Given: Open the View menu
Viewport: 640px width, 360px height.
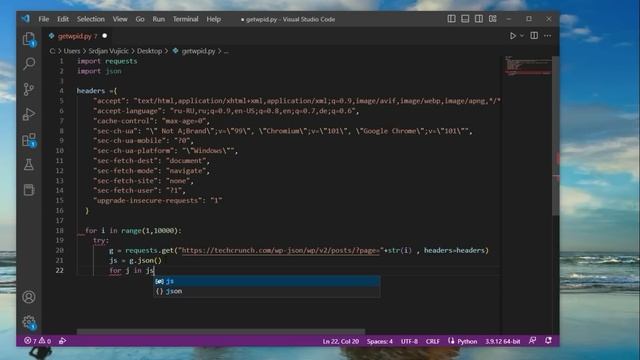Looking at the screenshot, I should pos(120,19).
